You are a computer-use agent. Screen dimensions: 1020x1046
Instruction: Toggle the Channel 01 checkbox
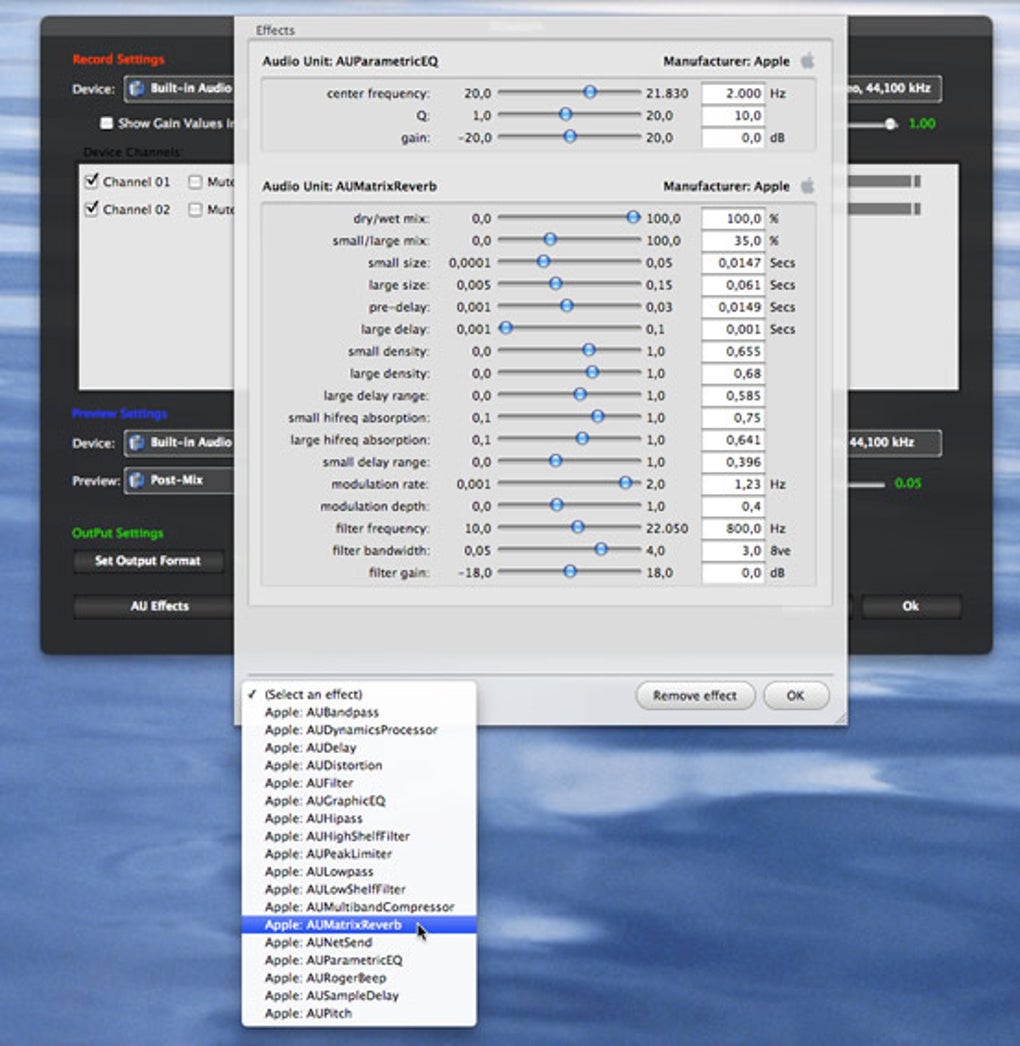(x=91, y=181)
